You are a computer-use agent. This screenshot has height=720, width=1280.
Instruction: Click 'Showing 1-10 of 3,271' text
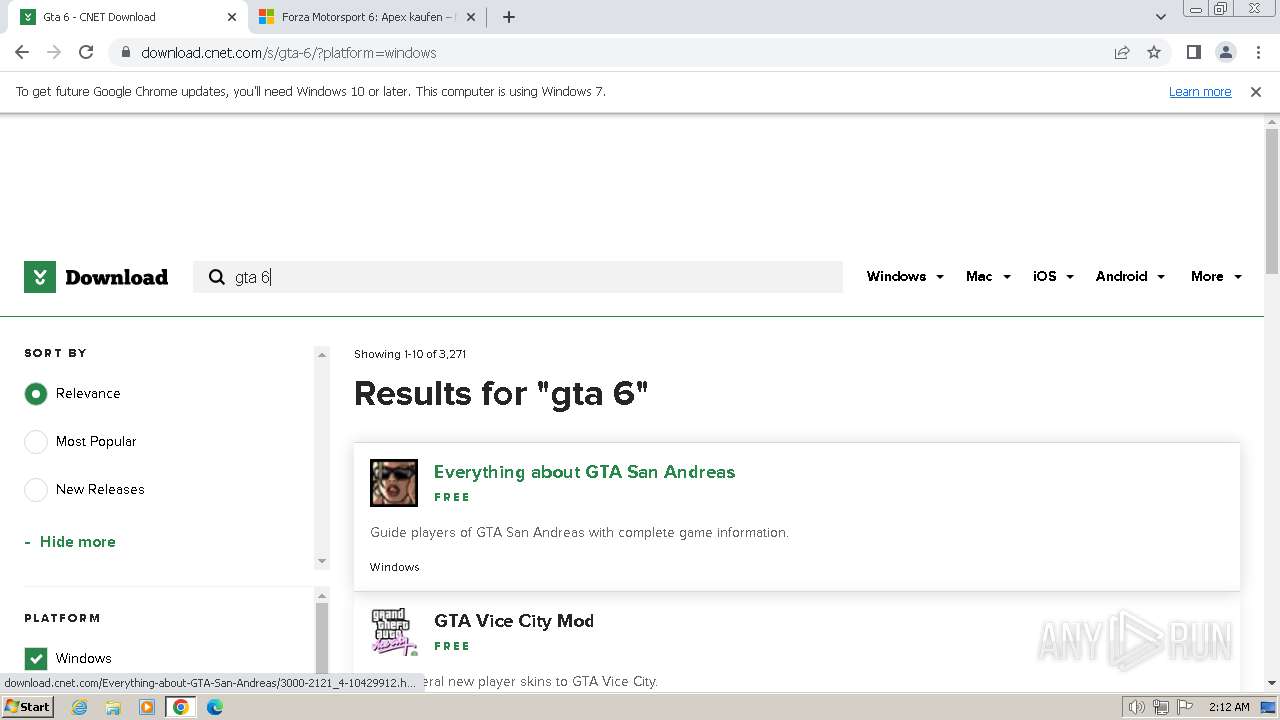pos(410,354)
